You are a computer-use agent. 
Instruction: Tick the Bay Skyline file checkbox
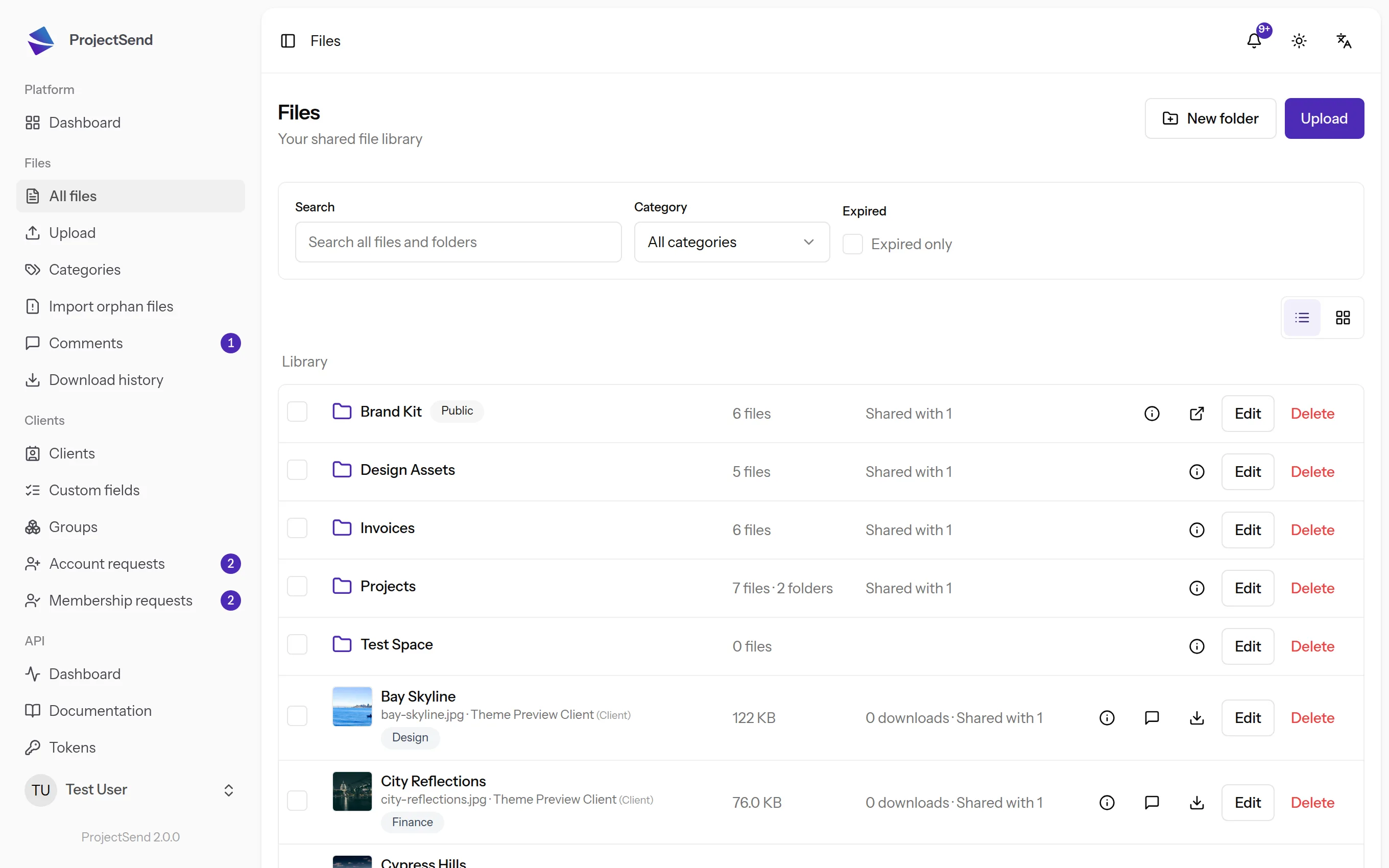coord(297,716)
